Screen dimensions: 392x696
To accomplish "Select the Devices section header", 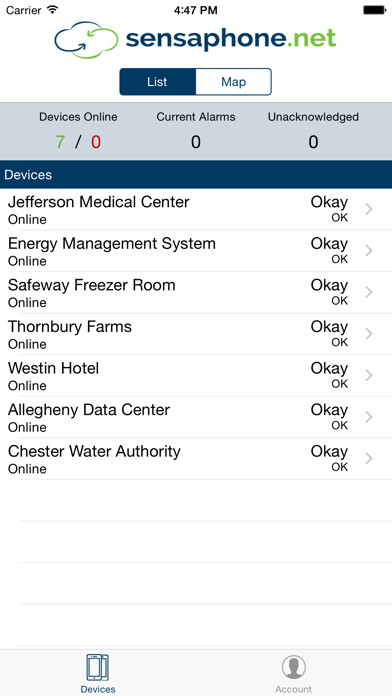I will (x=196, y=174).
